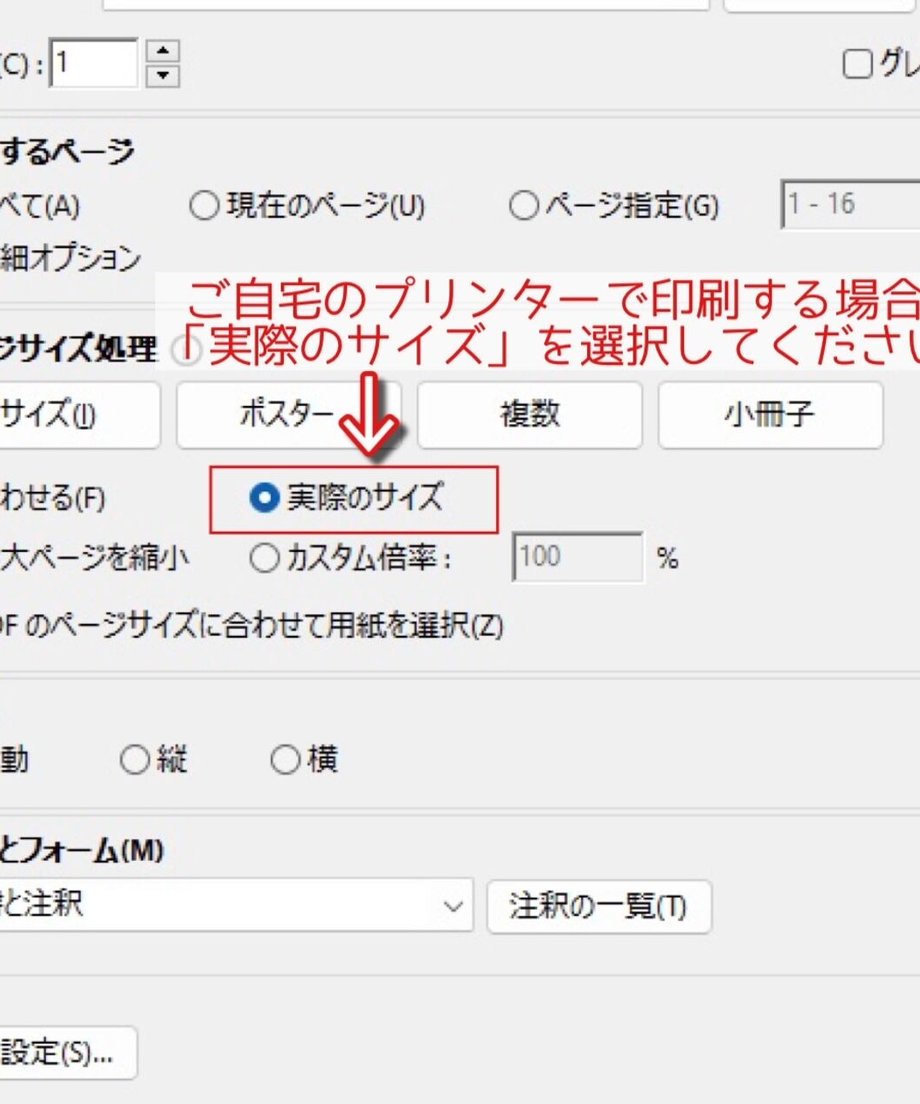Click the page range field showing 1 - 16
The width and height of the screenshot is (920, 1104).
click(x=850, y=204)
